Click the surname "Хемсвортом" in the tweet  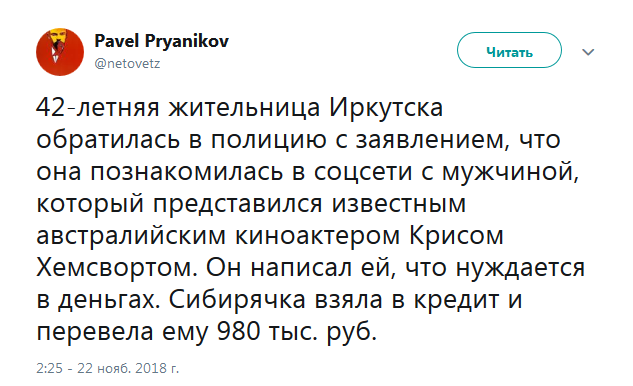tap(117, 268)
